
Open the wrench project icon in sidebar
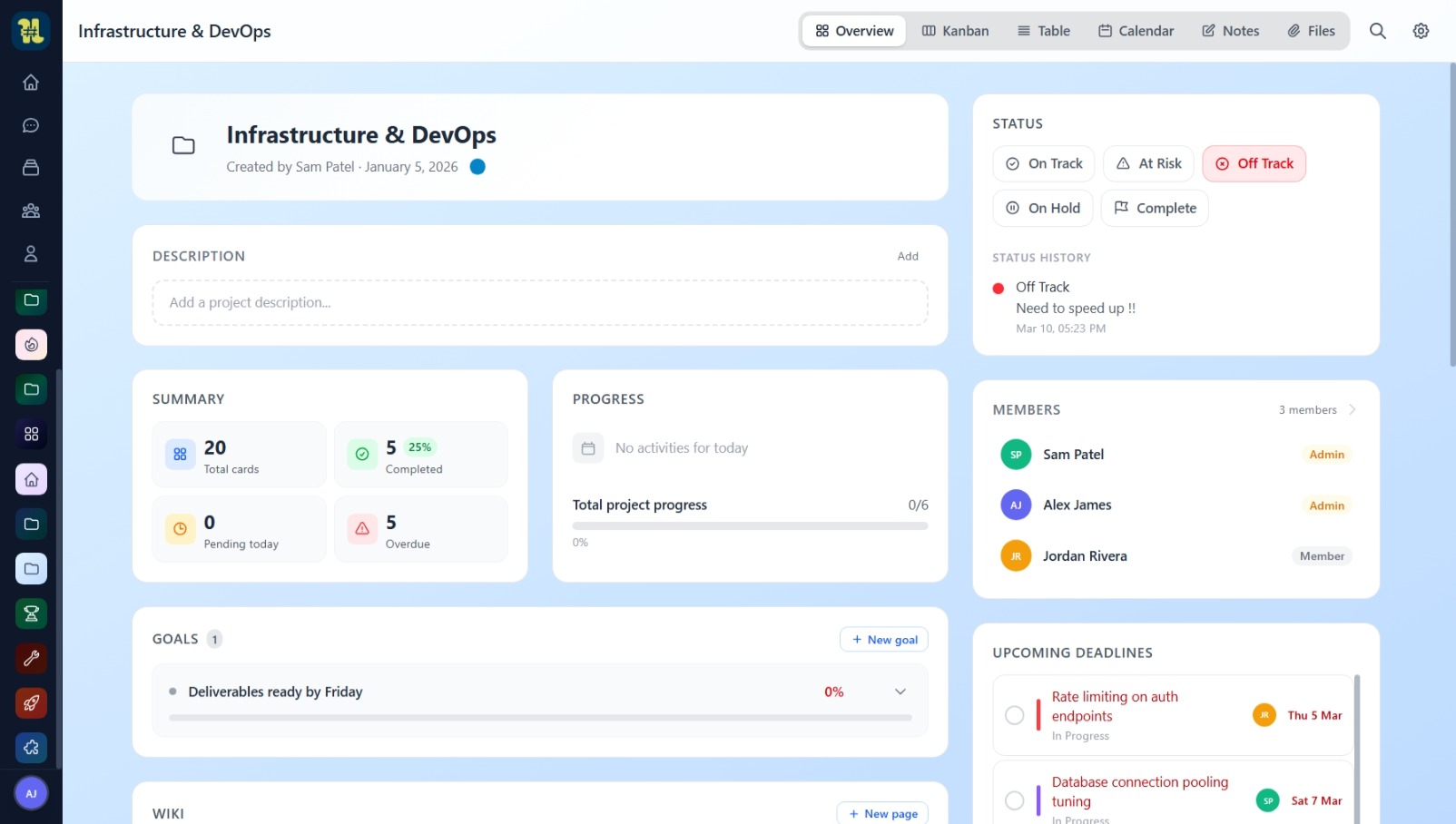31,658
